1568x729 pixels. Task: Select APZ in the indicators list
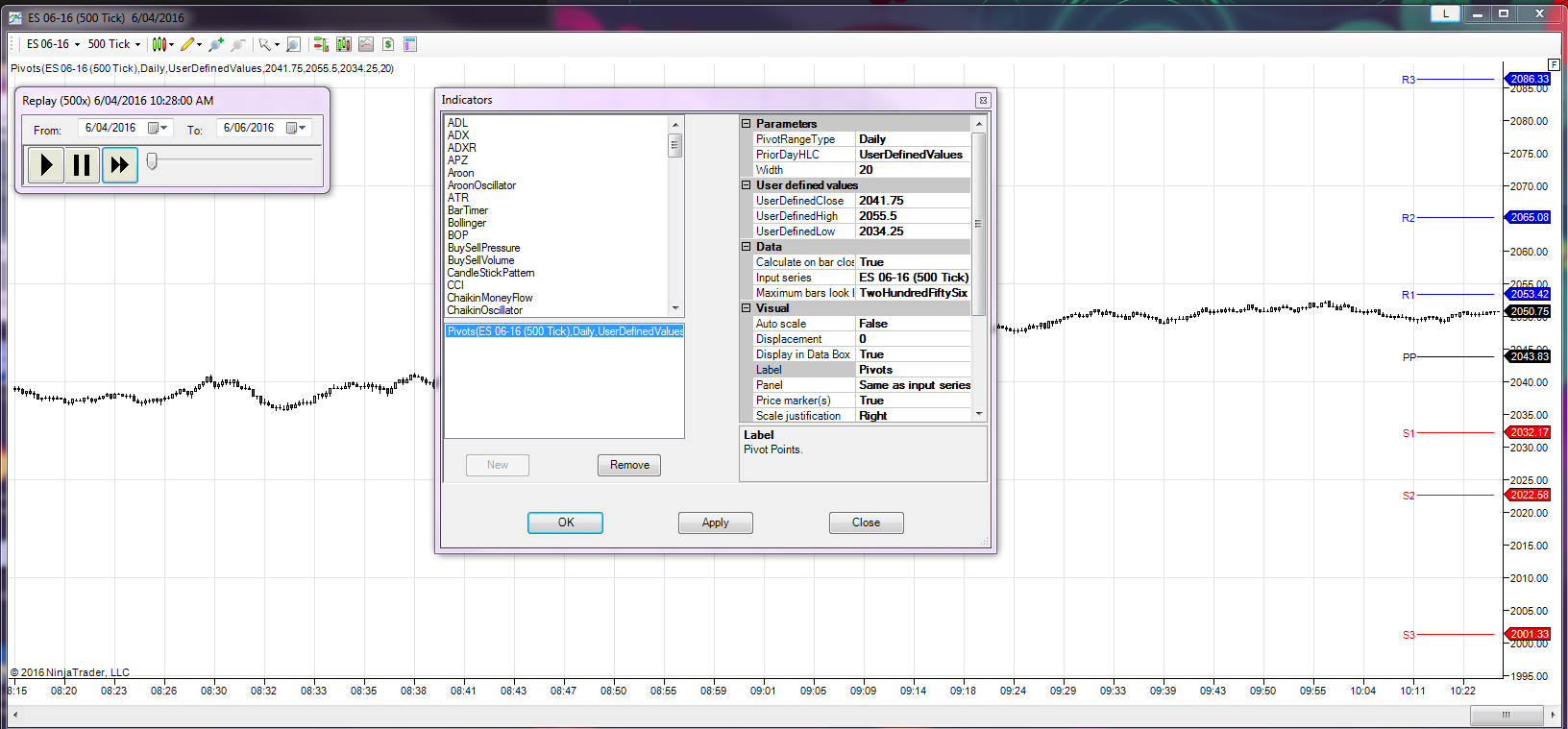[x=457, y=160]
